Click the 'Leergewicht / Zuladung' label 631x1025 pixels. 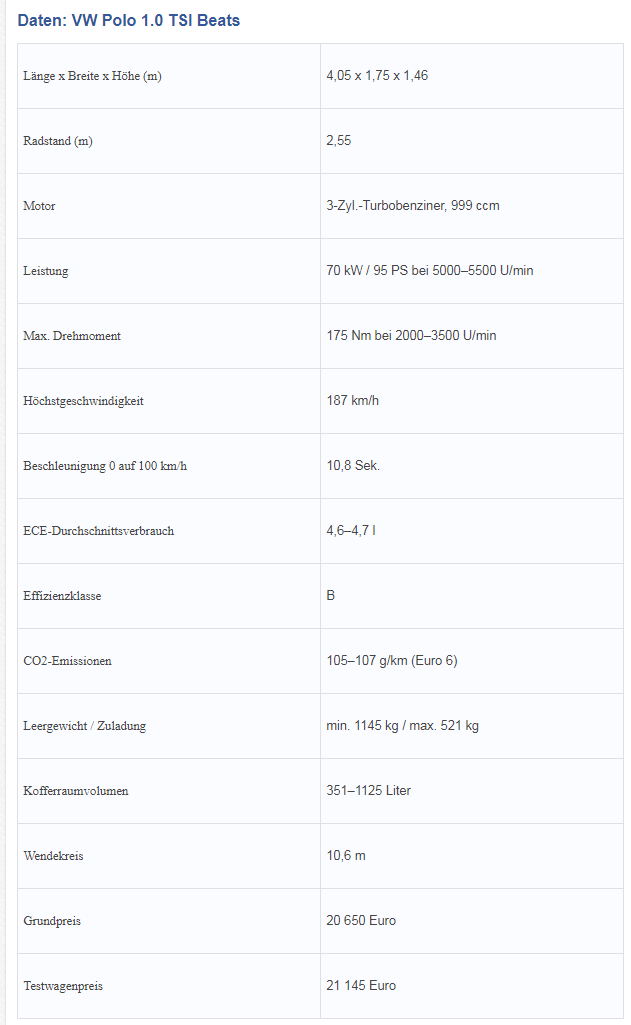tap(85, 726)
